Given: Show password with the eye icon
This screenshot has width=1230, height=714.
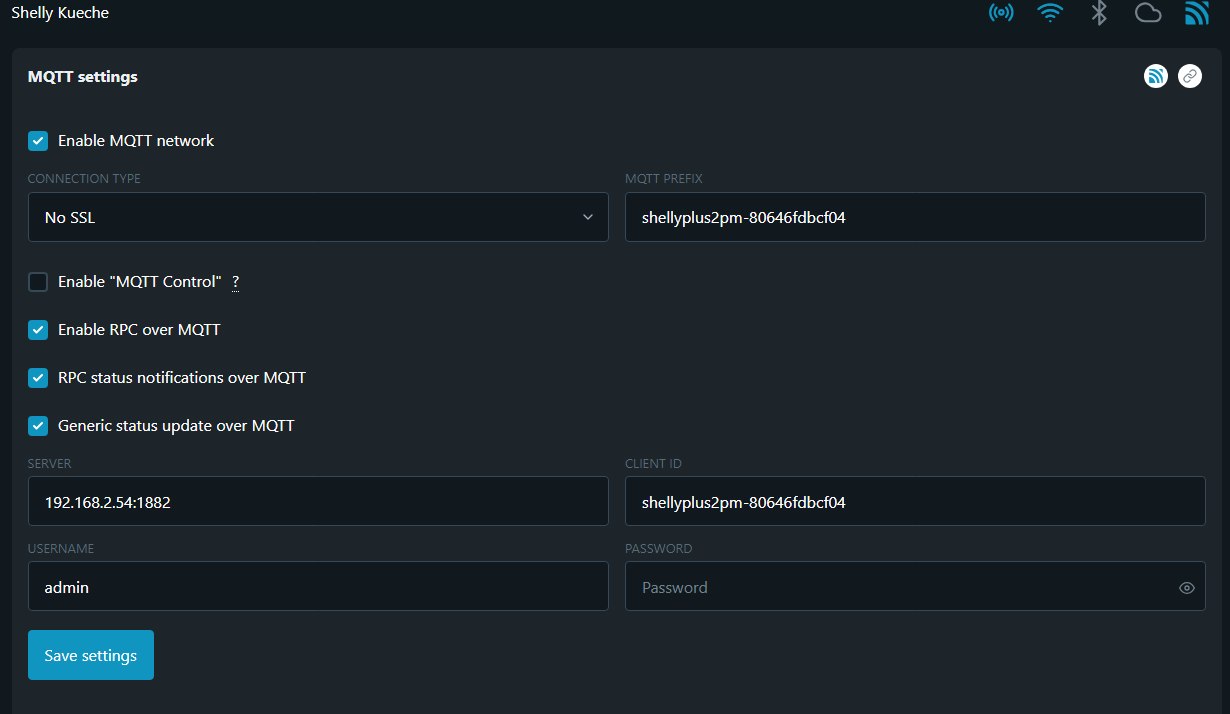Looking at the screenshot, I should [1187, 588].
